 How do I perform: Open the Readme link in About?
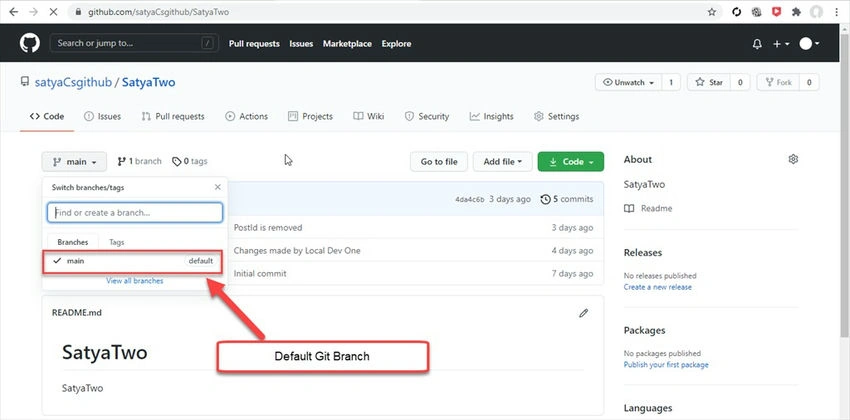click(648, 208)
